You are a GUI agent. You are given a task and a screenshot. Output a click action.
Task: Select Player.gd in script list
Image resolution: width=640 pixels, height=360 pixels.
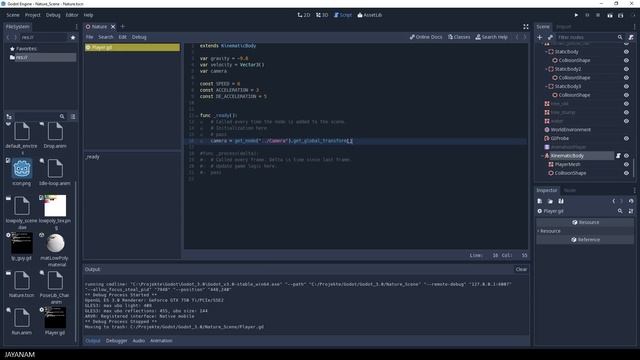point(132,47)
